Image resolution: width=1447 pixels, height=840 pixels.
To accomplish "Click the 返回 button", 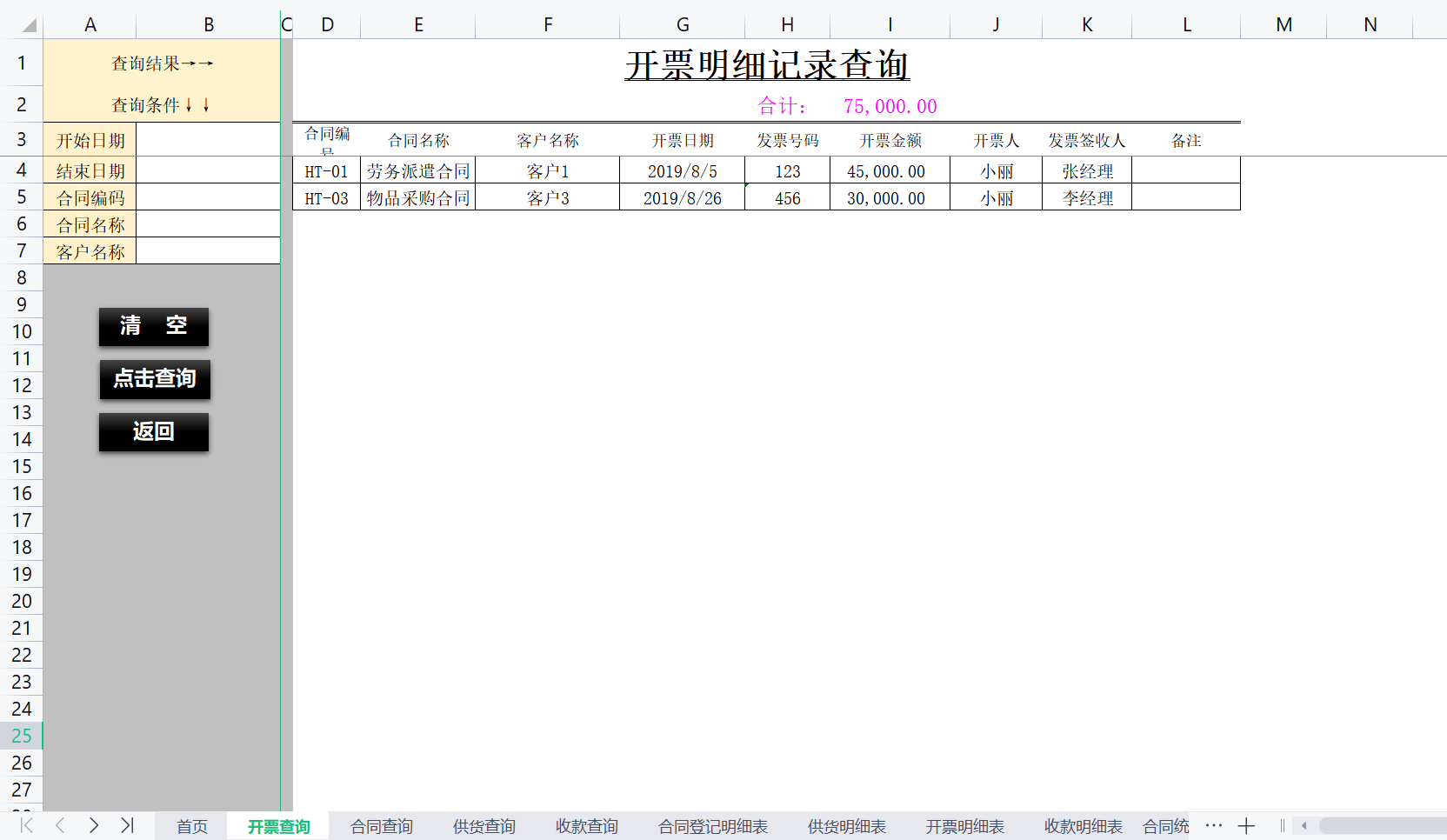I will pyautogui.click(x=154, y=431).
